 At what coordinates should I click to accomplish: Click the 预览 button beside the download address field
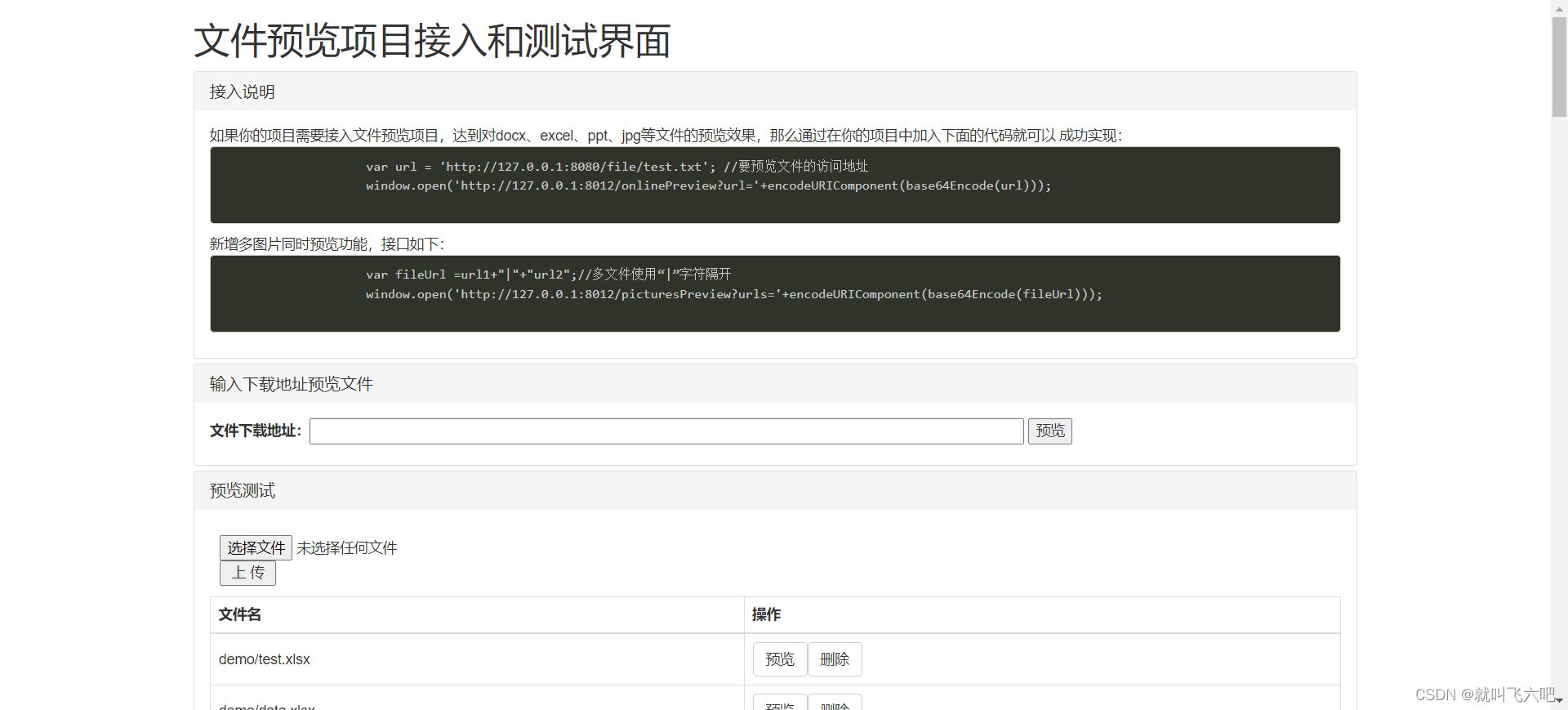pos(1050,431)
